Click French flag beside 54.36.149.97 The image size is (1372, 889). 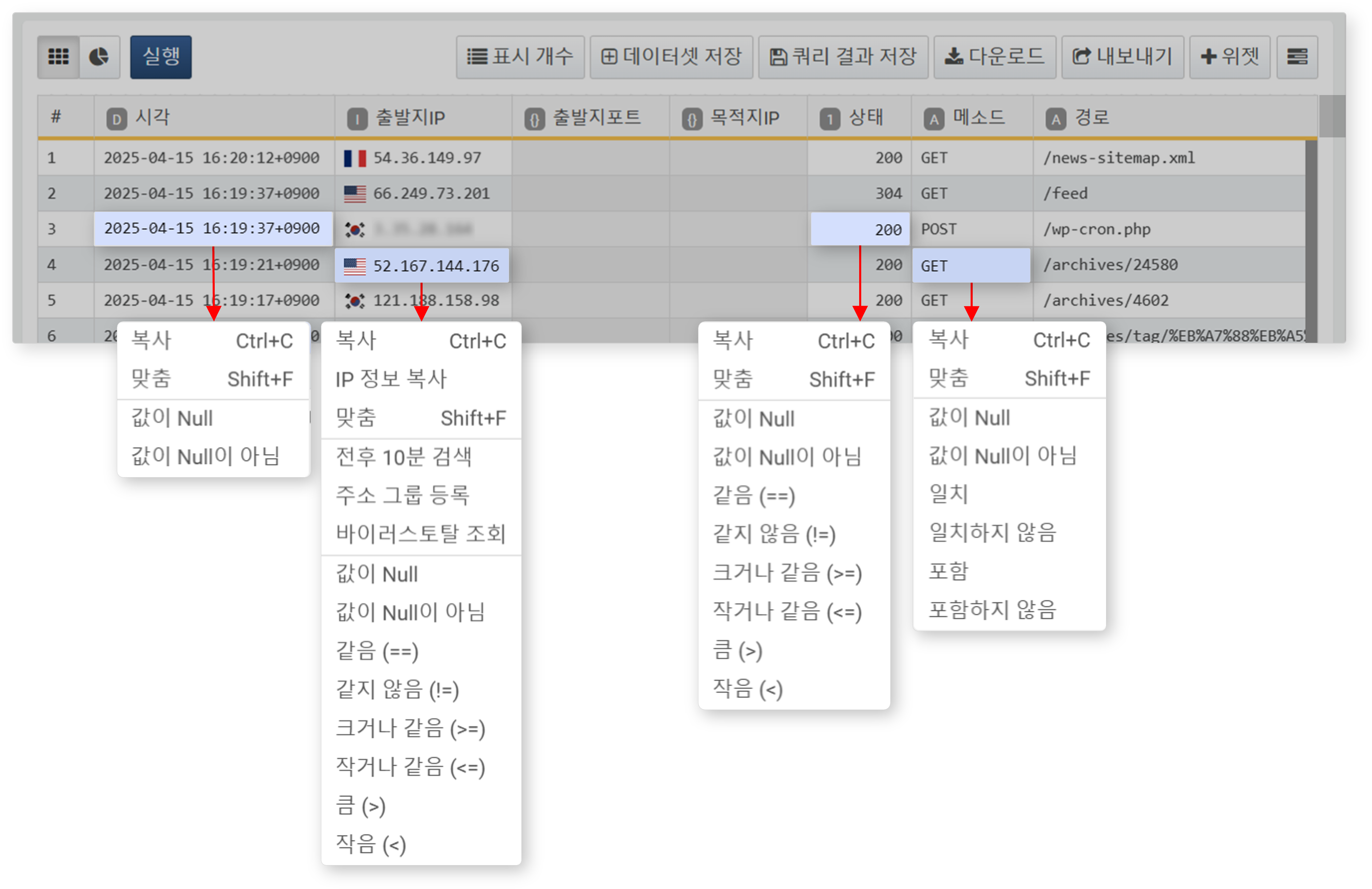[355, 158]
